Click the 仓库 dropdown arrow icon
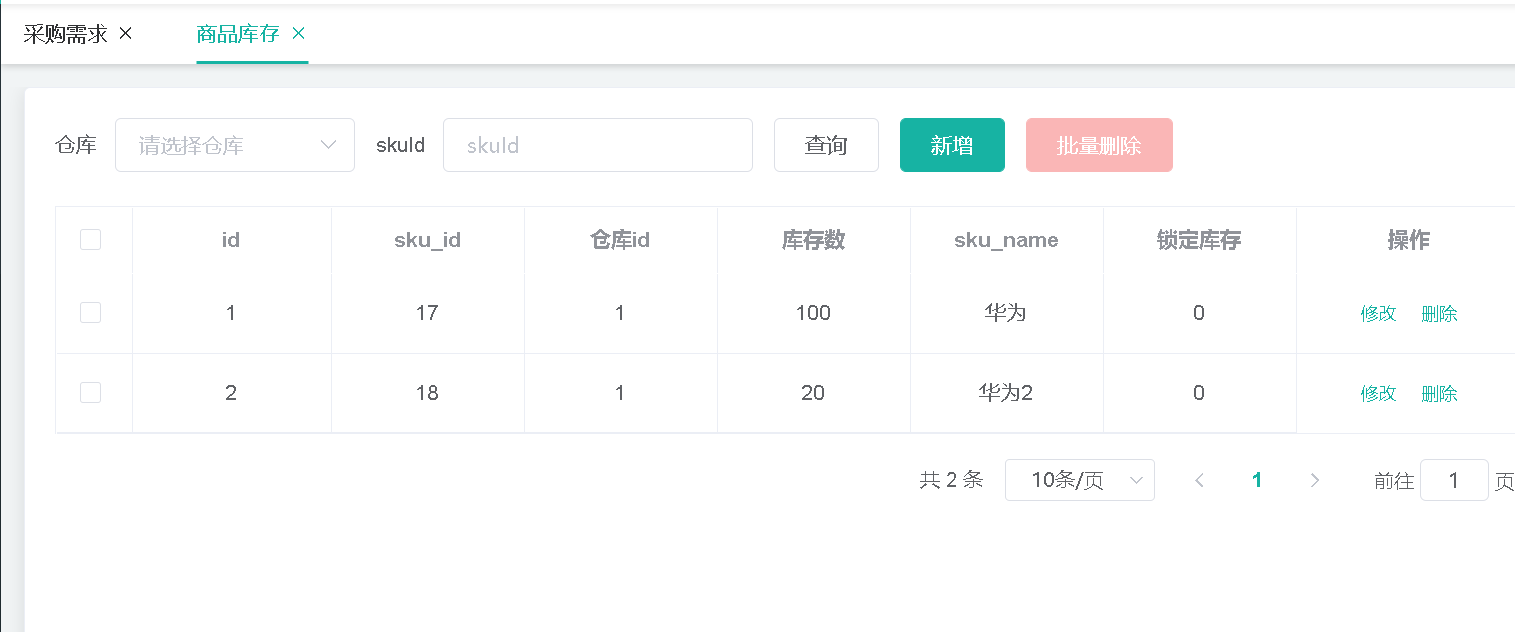The height and width of the screenshot is (632, 1515). (x=328, y=145)
